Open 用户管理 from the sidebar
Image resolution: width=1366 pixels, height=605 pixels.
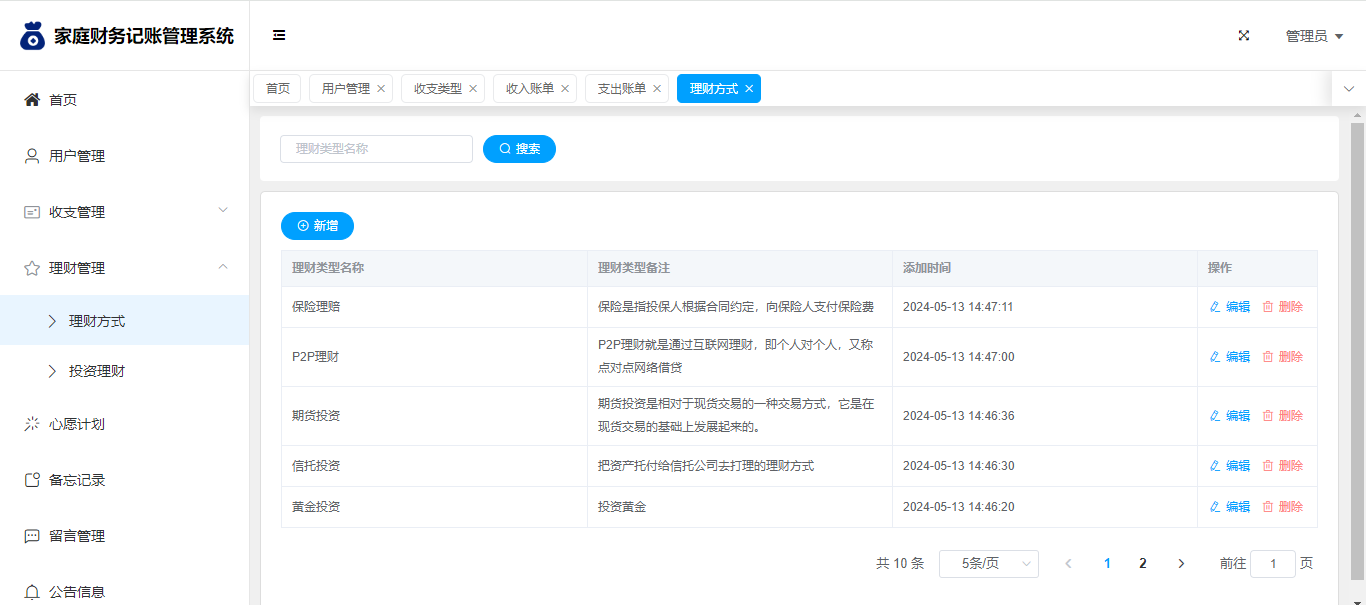click(77, 156)
